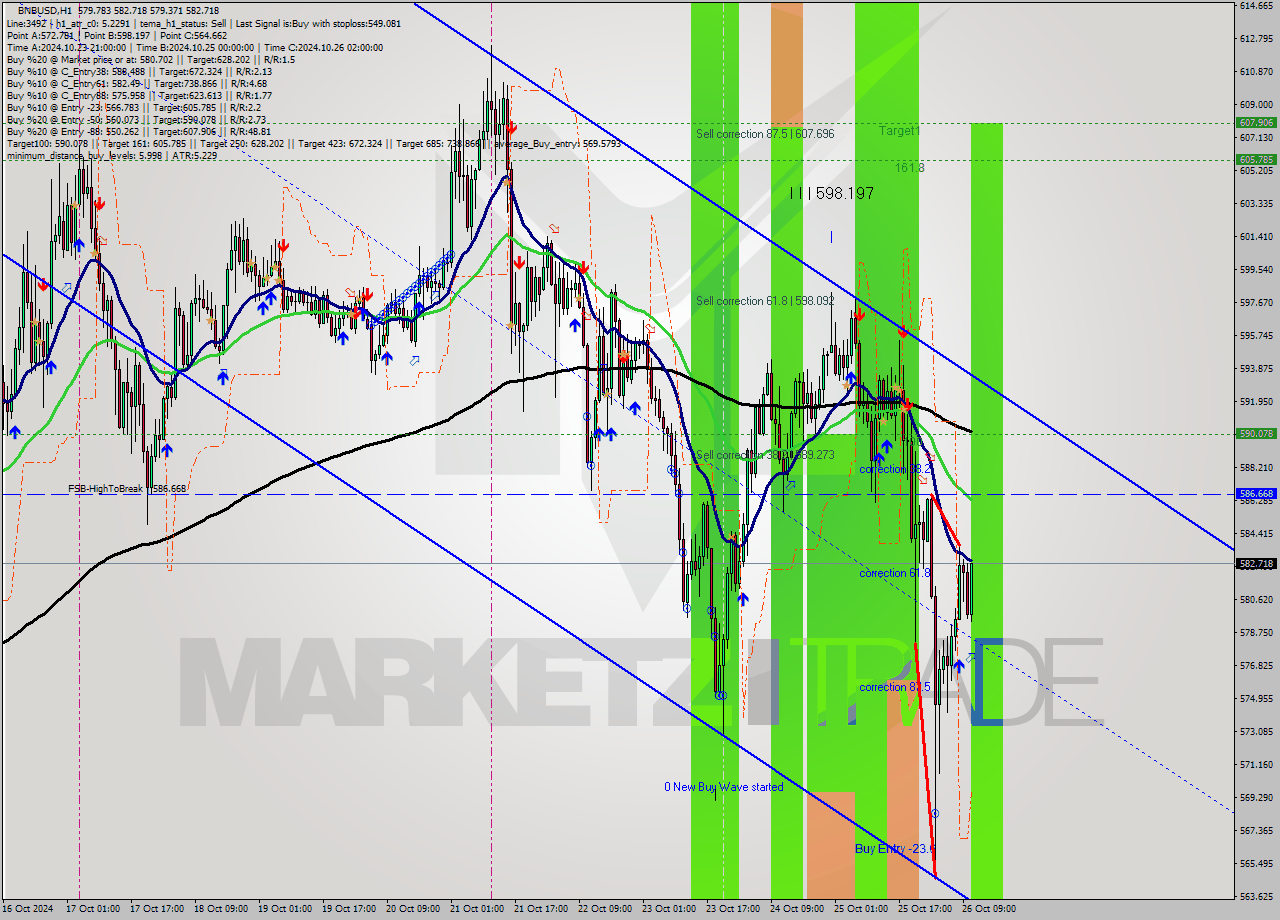Viewport: 1280px width, 920px height.
Task: Click the '16 Oct 2024' time axis label
Action: [x=27, y=909]
